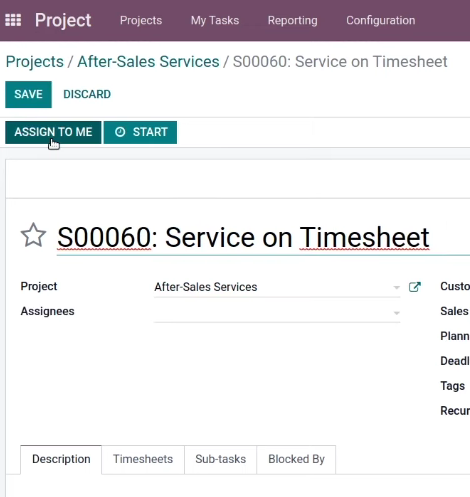
Task: Expand the Assignees dropdown arrow
Action: coord(396,313)
